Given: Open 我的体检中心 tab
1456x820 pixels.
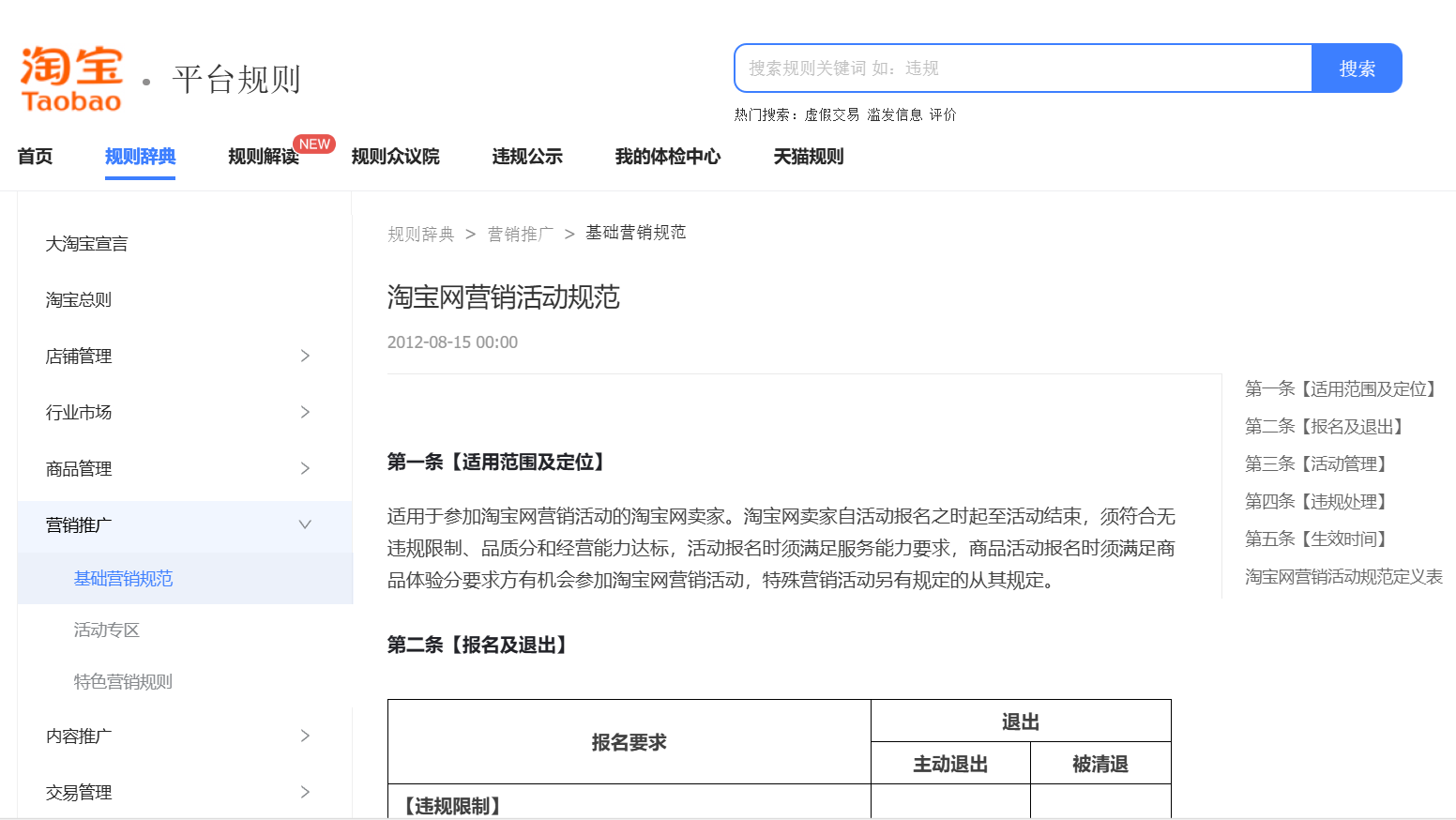Looking at the screenshot, I should click(668, 157).
